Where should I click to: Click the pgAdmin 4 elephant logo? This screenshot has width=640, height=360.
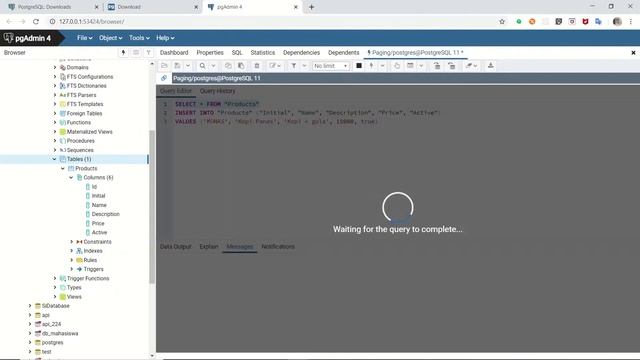9,38
